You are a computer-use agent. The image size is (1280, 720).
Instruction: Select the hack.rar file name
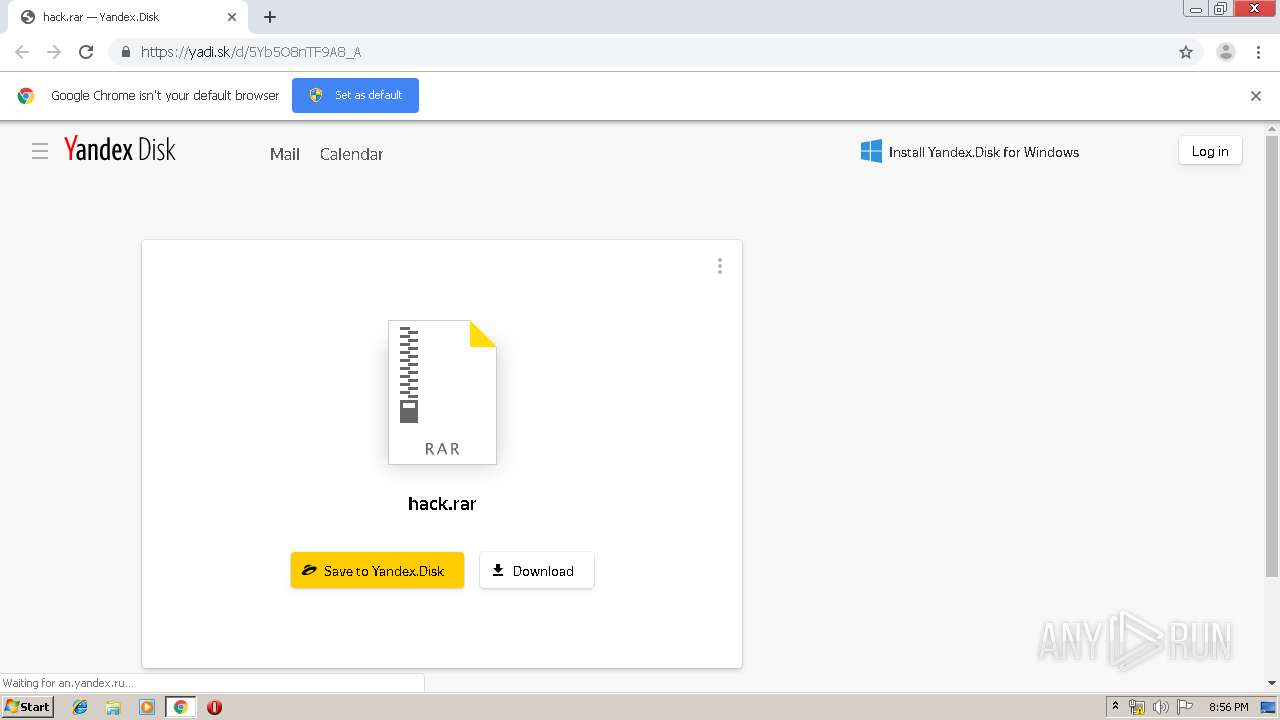(x=442, y=503)
